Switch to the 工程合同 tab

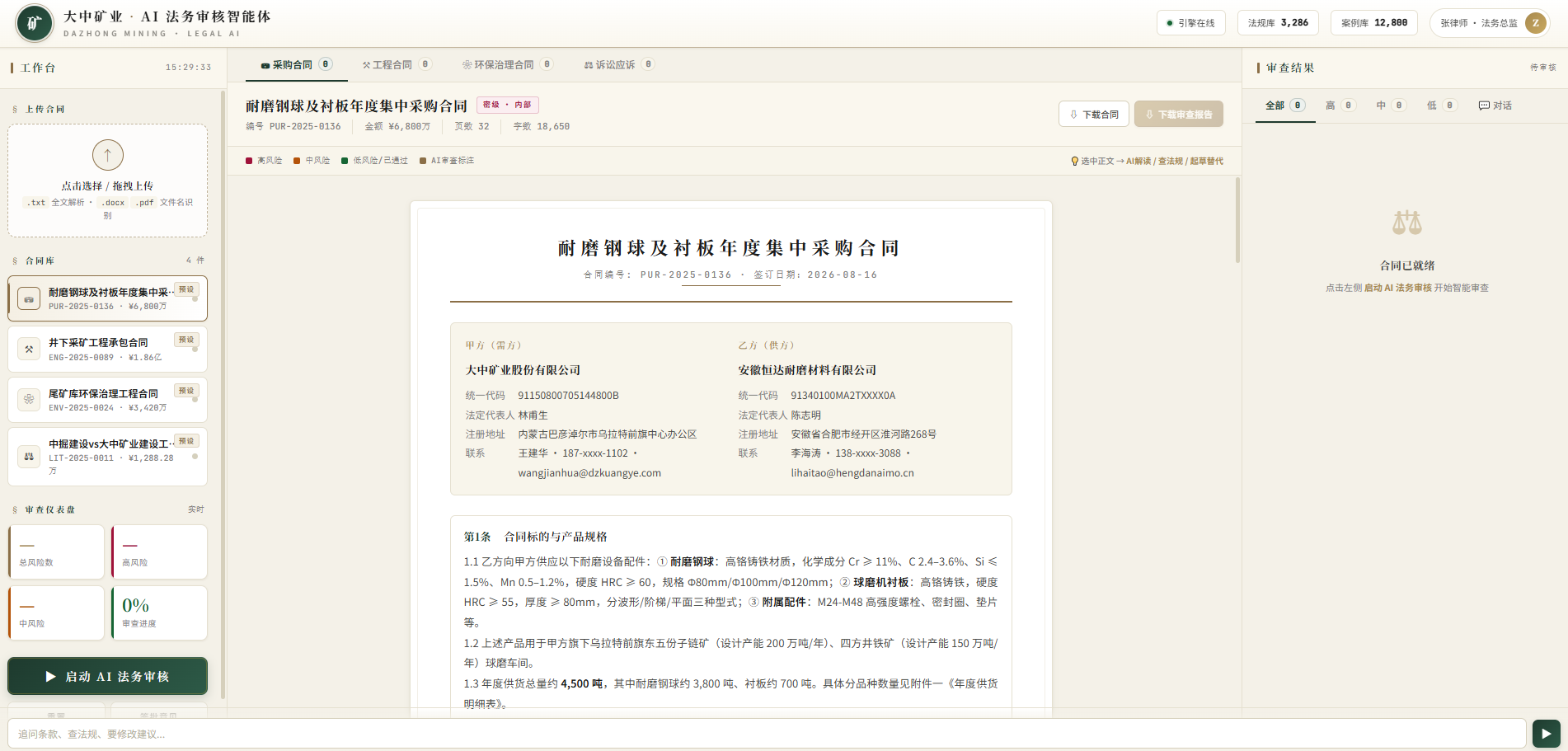[397, 64]
